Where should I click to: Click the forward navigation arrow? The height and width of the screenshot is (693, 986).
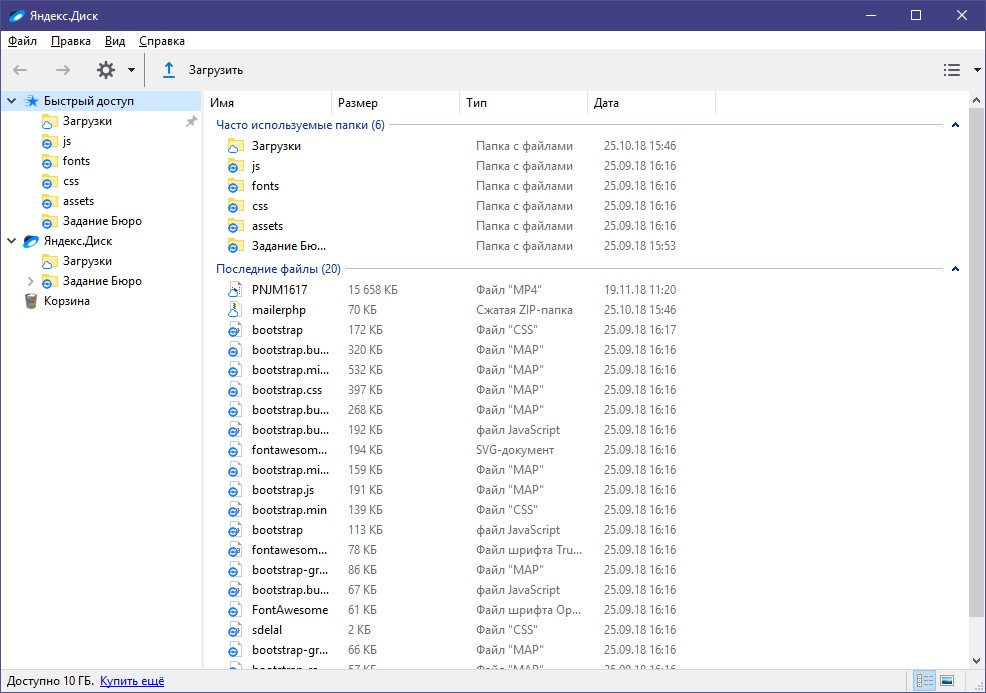click(63, 70)
